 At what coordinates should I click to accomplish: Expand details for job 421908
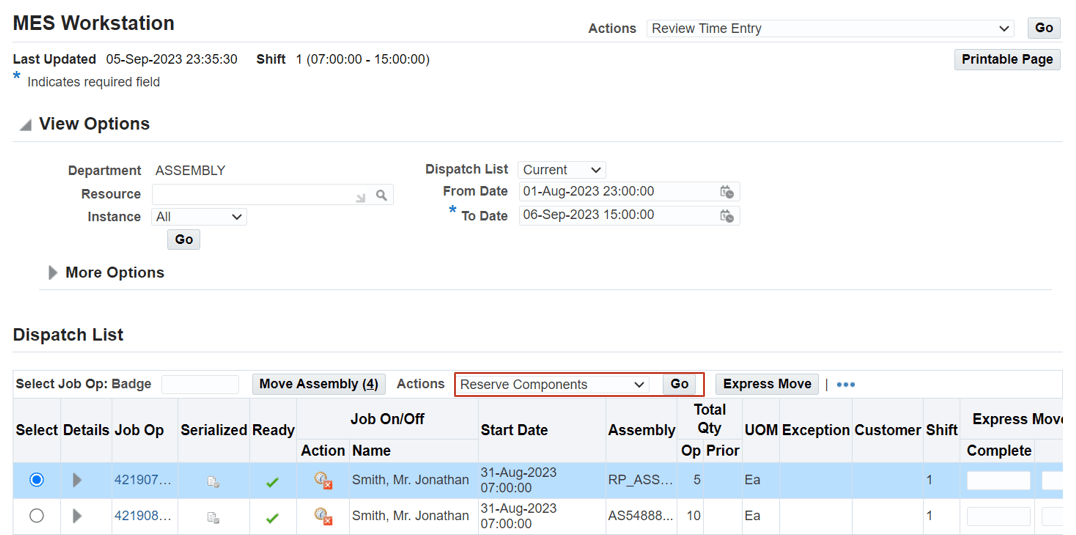click(x=77, y=515)
